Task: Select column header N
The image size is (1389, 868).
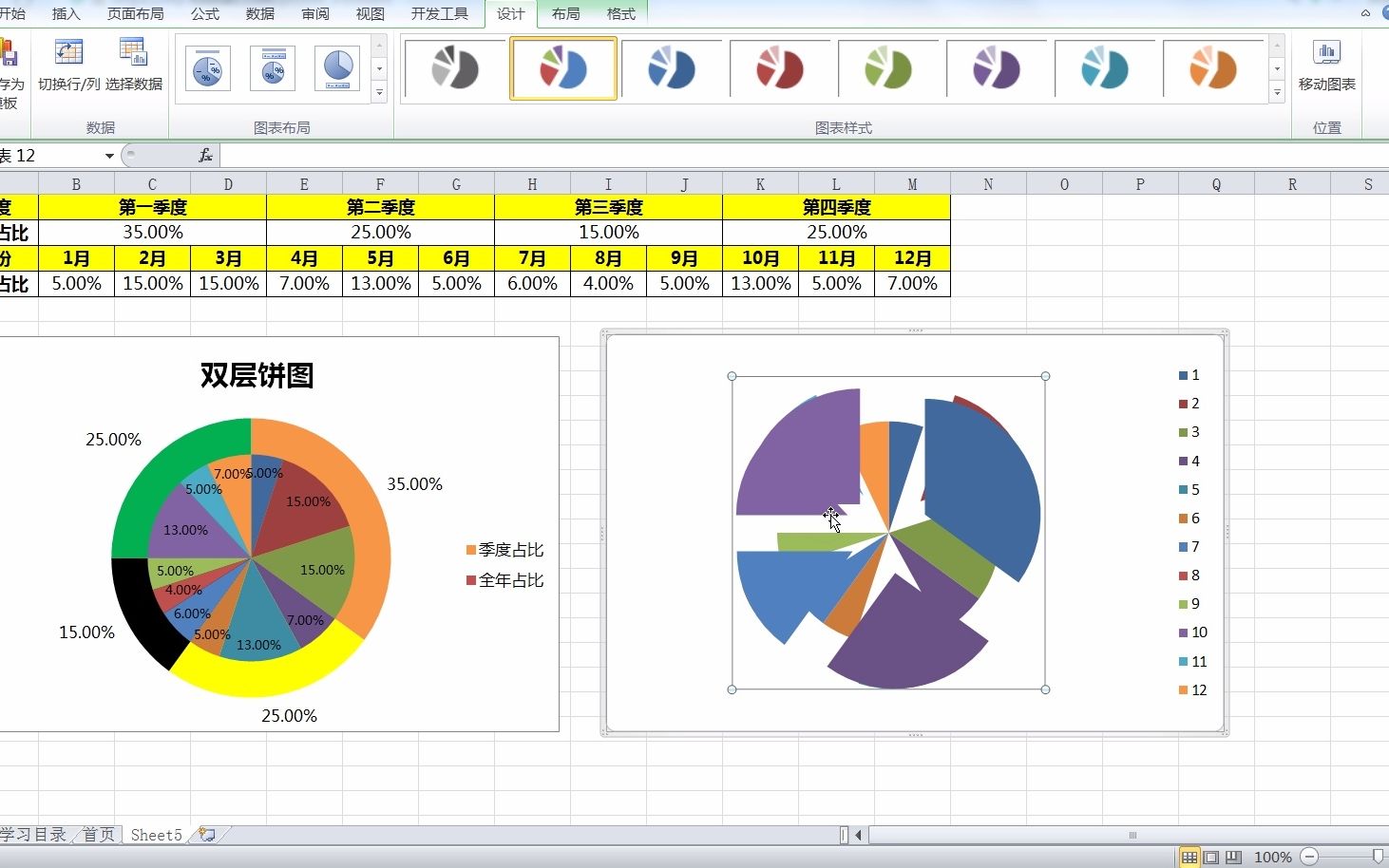Action: tap(988, 184)
